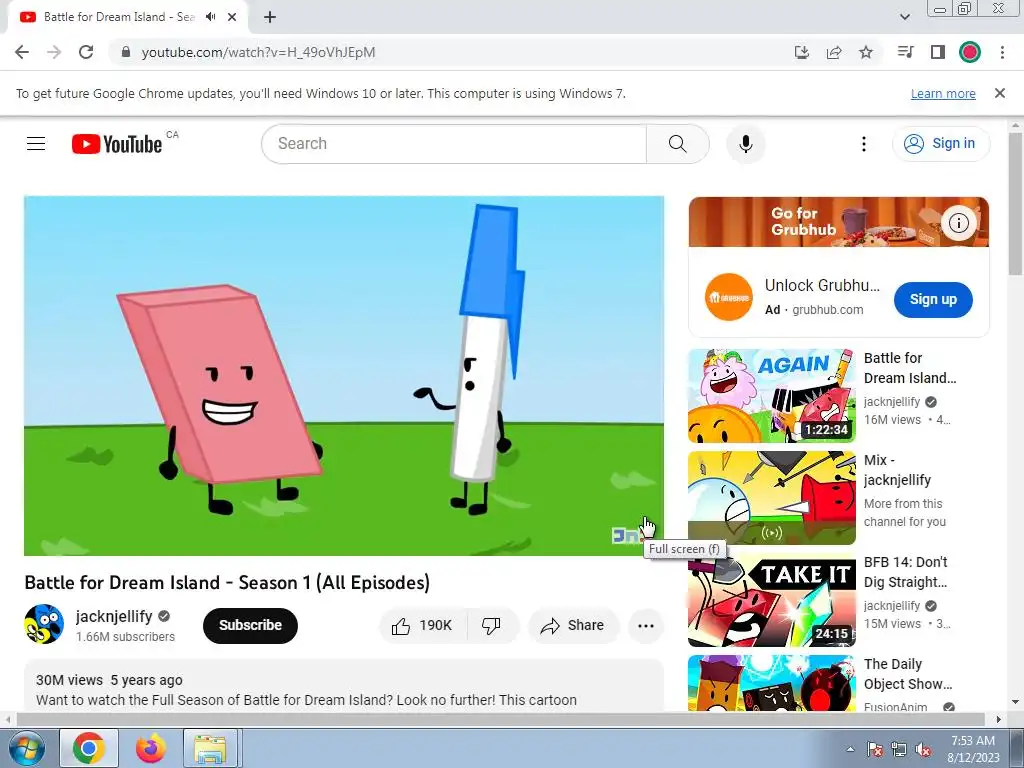Image resolution: width=1024 pixels, height=768 pixels.
Task: Click the install/download page icon
Action: tap(802, 52)
